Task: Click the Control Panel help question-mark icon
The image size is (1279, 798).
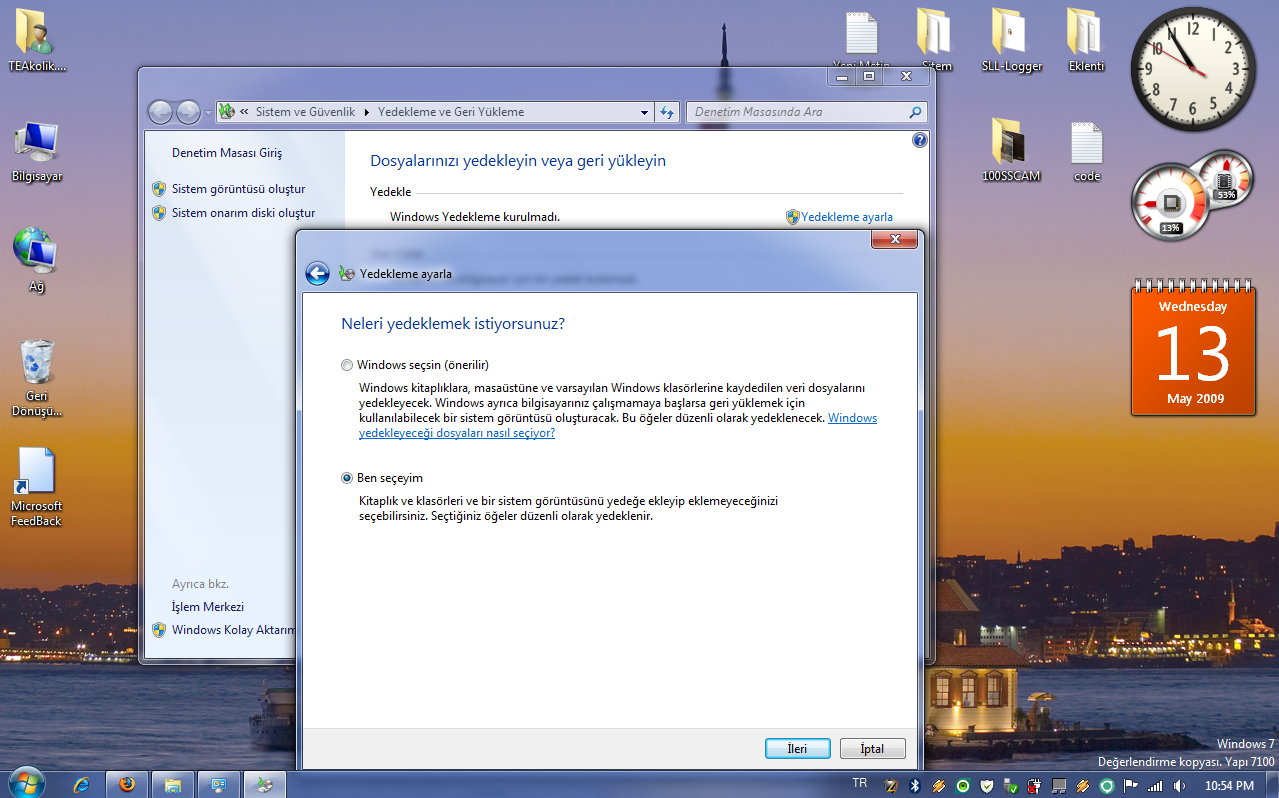Action: 920,140
